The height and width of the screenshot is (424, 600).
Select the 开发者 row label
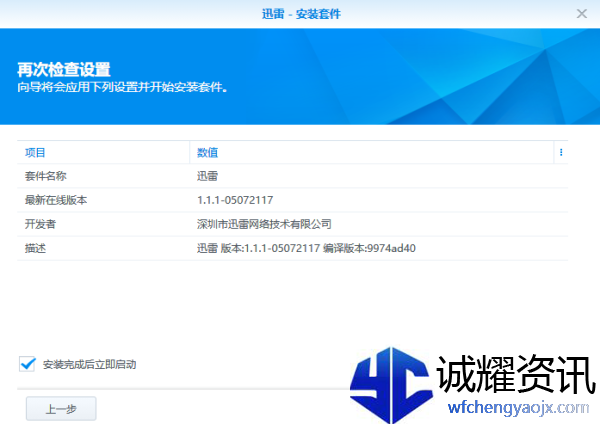point(40,224)
